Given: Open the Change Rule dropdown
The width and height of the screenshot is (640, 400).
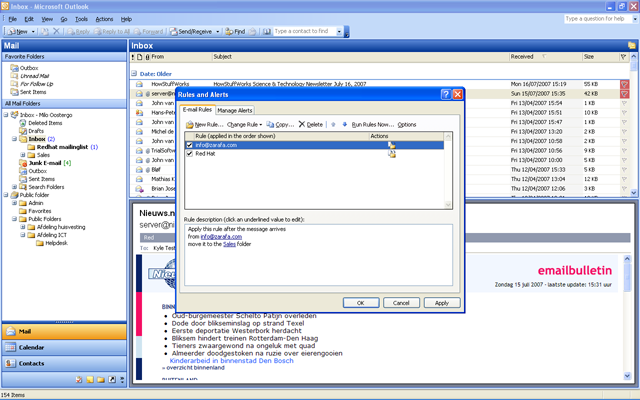Looking at the screenshot, I should [244, 124].
